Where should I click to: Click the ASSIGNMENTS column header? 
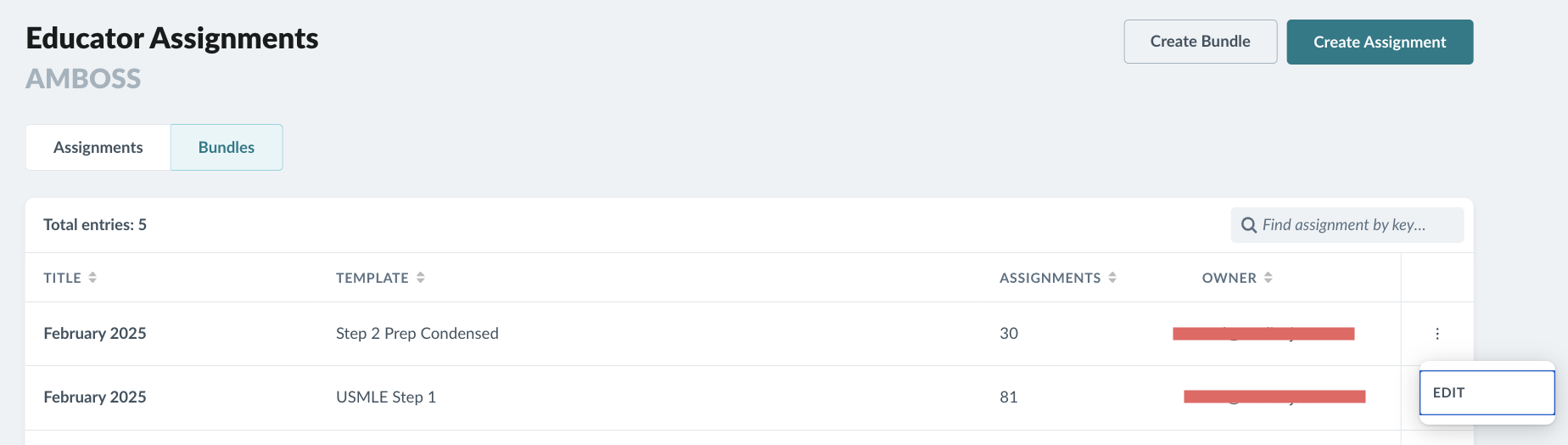pos(1050,278)
